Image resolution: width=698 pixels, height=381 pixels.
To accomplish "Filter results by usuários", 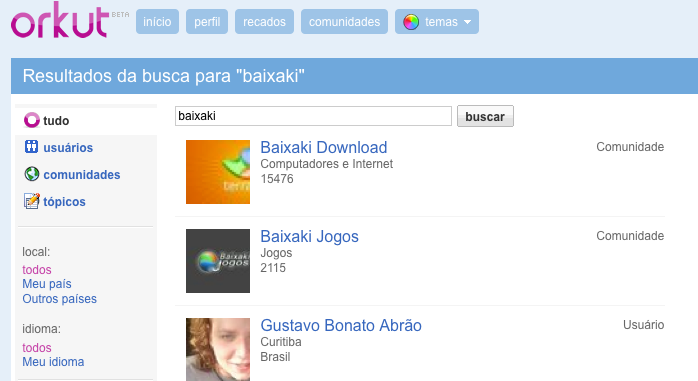I will 68,147.
